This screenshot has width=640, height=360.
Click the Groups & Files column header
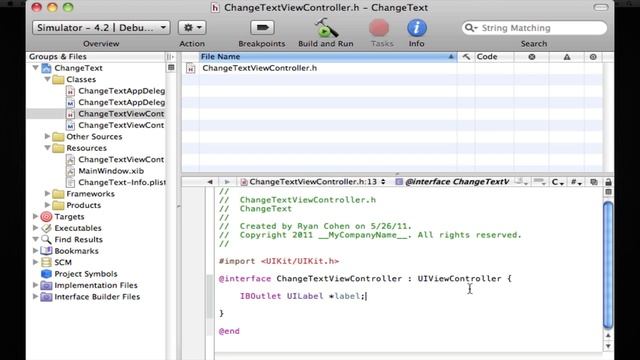point(96,57)
